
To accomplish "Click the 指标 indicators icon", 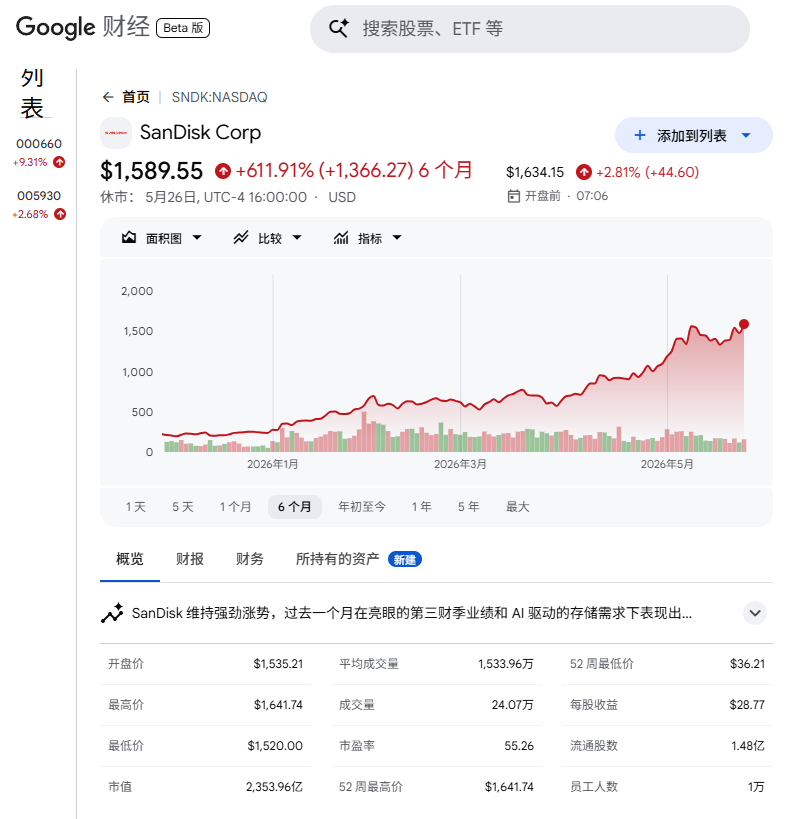I will click(x=341, y=238).
